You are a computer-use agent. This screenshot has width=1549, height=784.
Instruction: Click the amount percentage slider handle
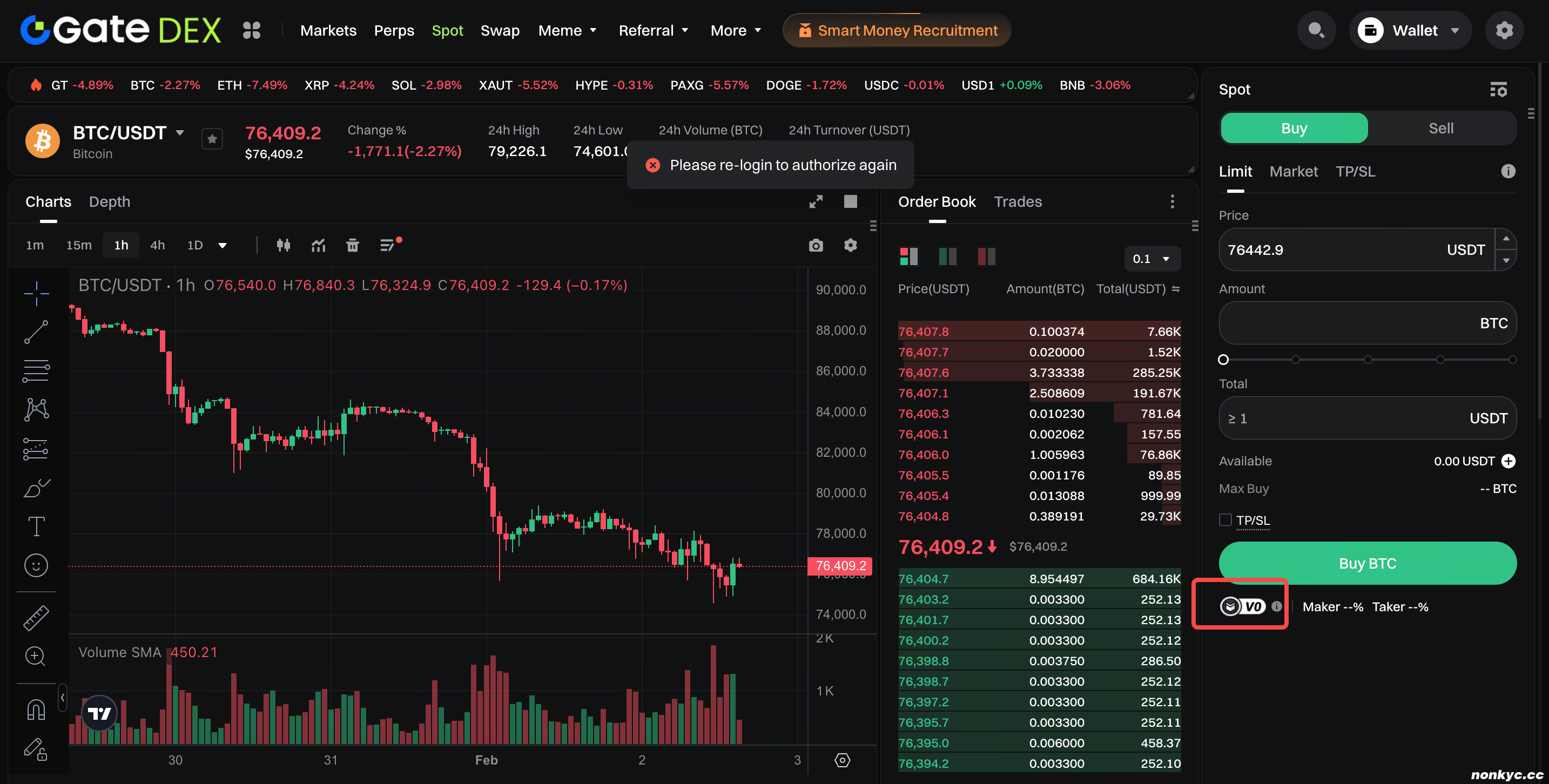[1223, 360]
